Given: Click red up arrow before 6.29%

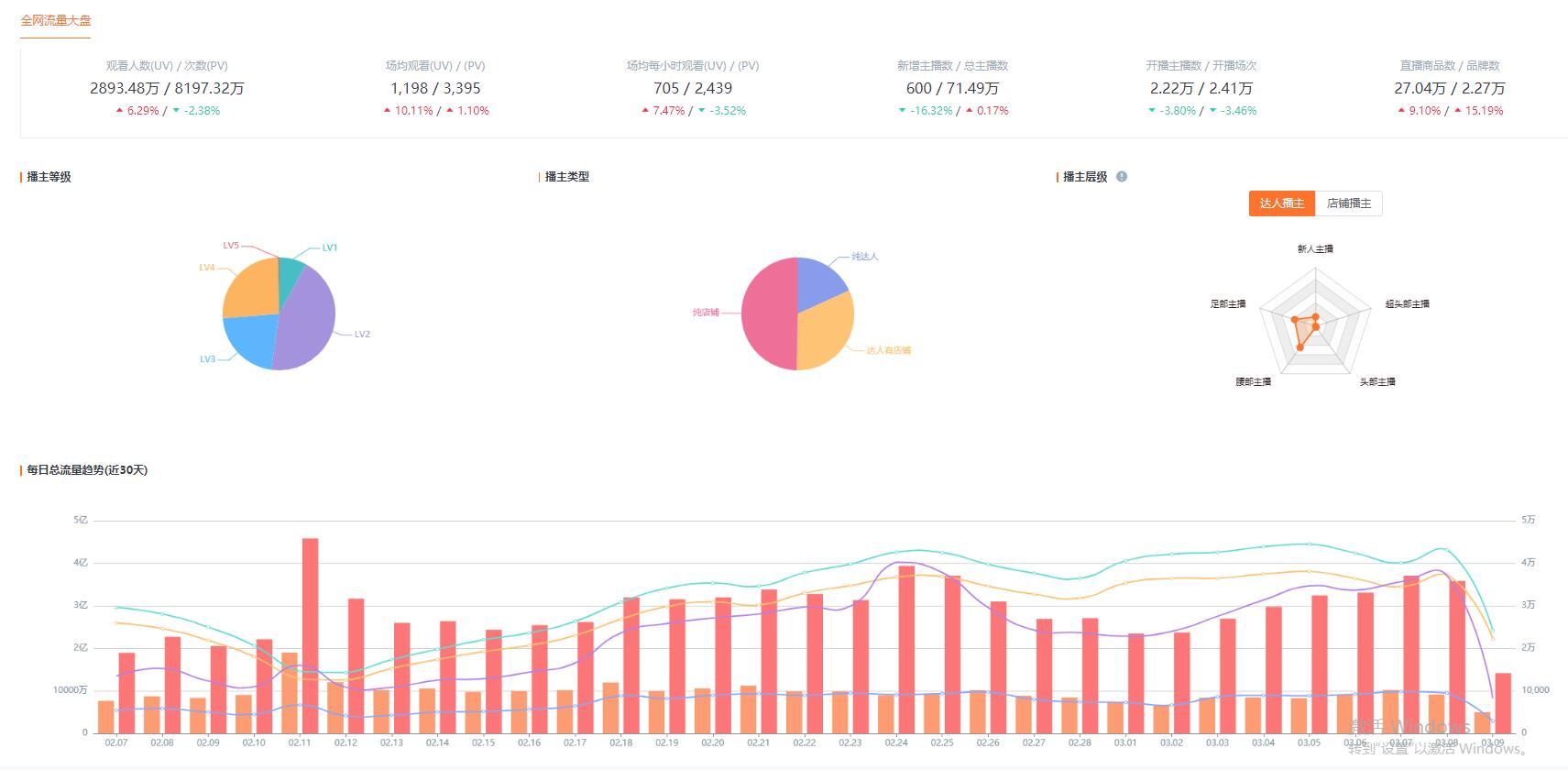Looking at the screenshot, I should coord(119,110).
